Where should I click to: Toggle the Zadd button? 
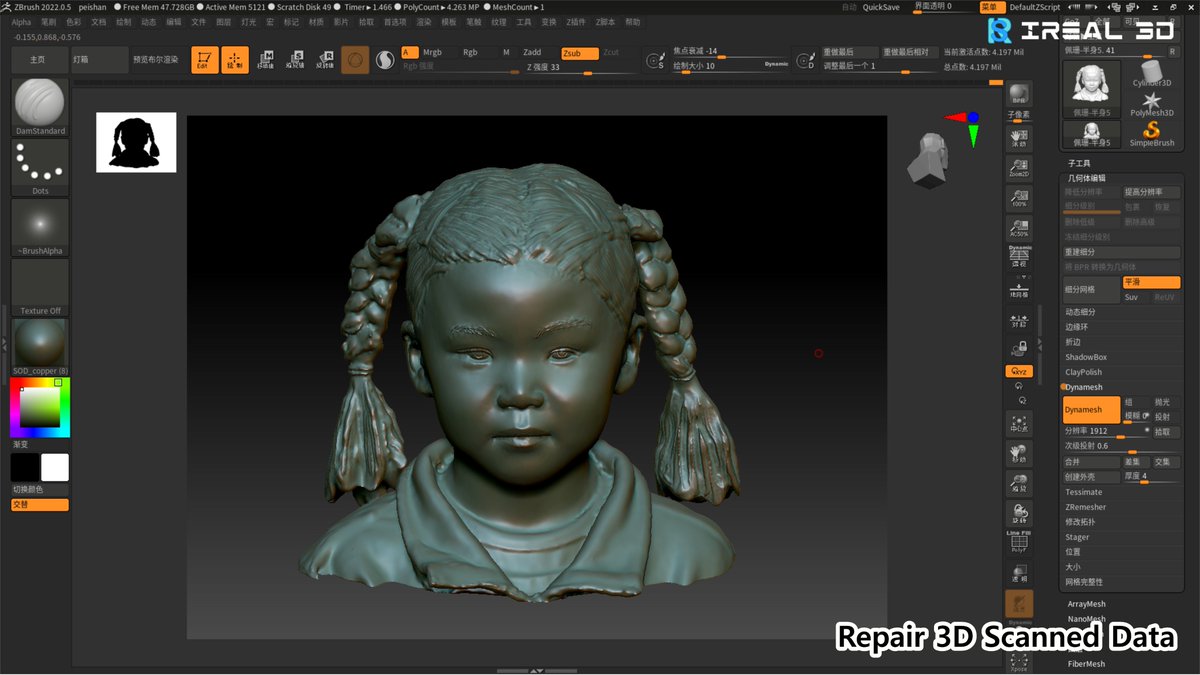(x=532, y=53)
